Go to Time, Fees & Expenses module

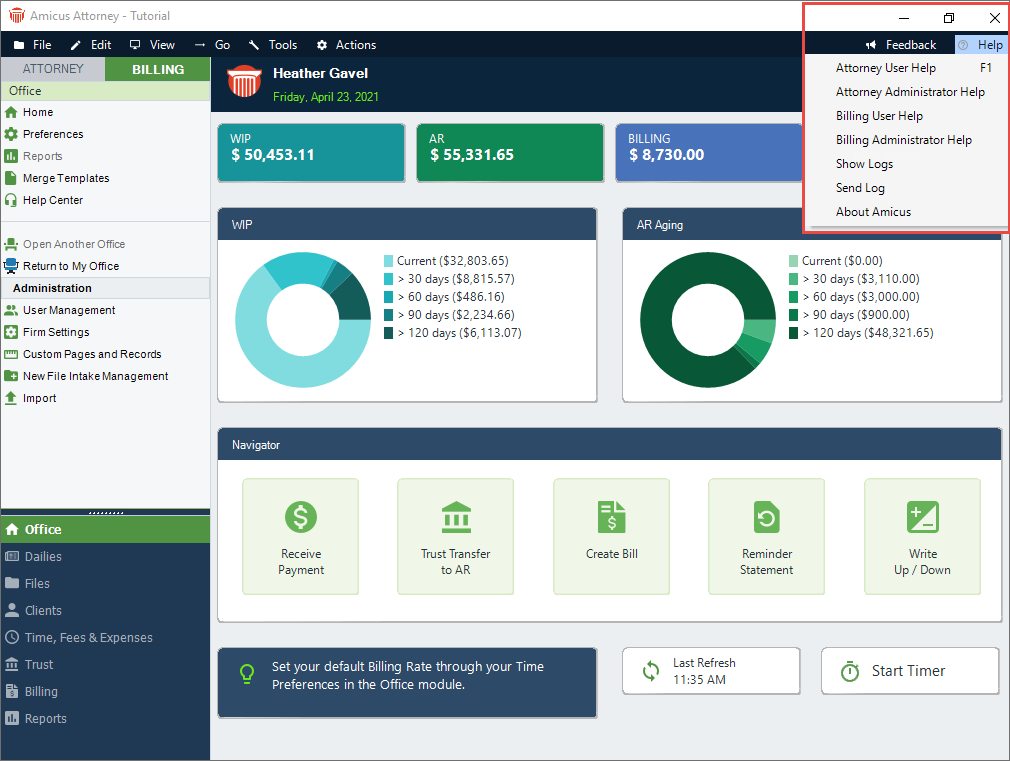pyautogui.click(x=89, y=637)
